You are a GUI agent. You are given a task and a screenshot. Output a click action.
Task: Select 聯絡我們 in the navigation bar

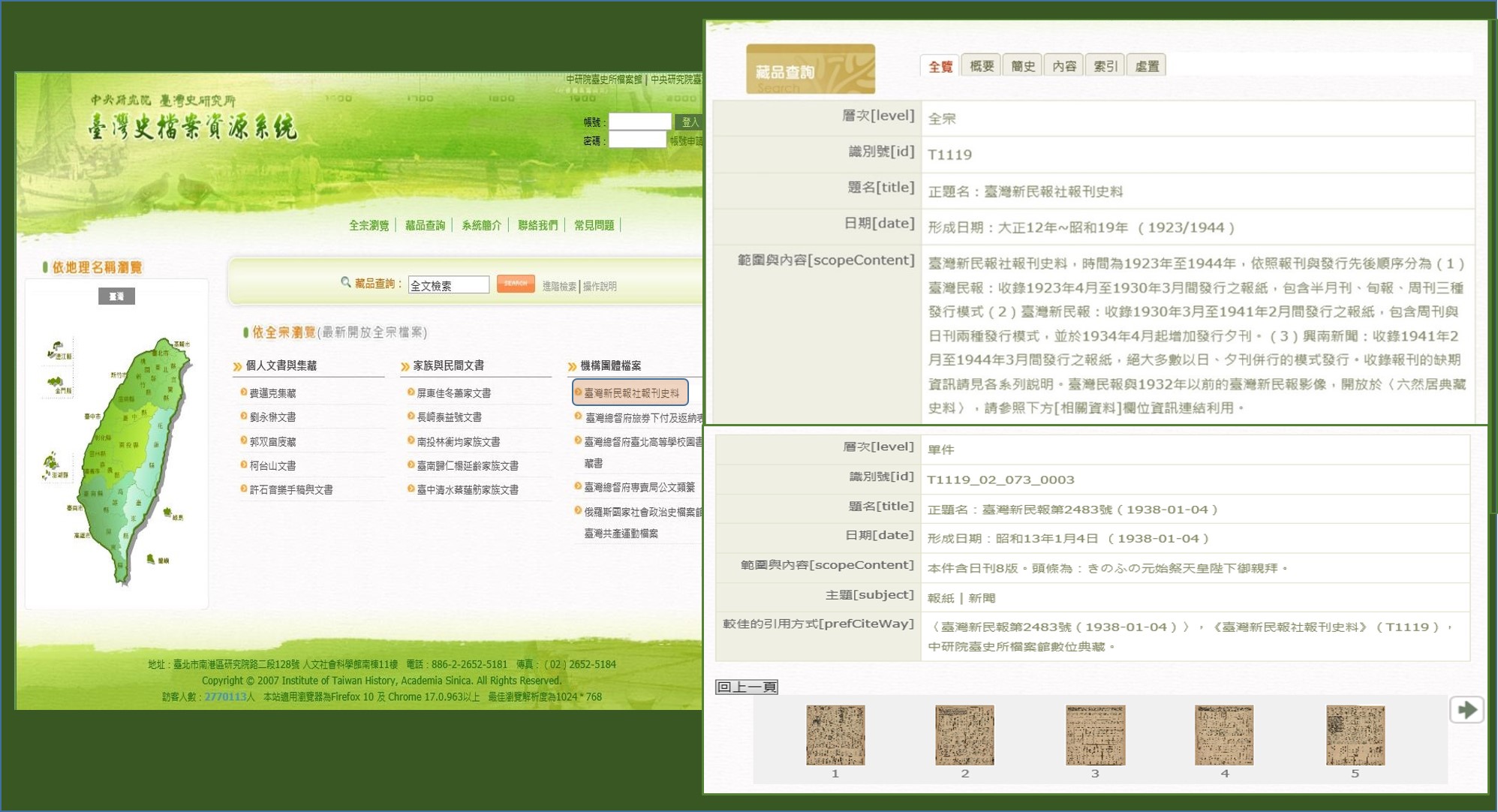point(537,225)
